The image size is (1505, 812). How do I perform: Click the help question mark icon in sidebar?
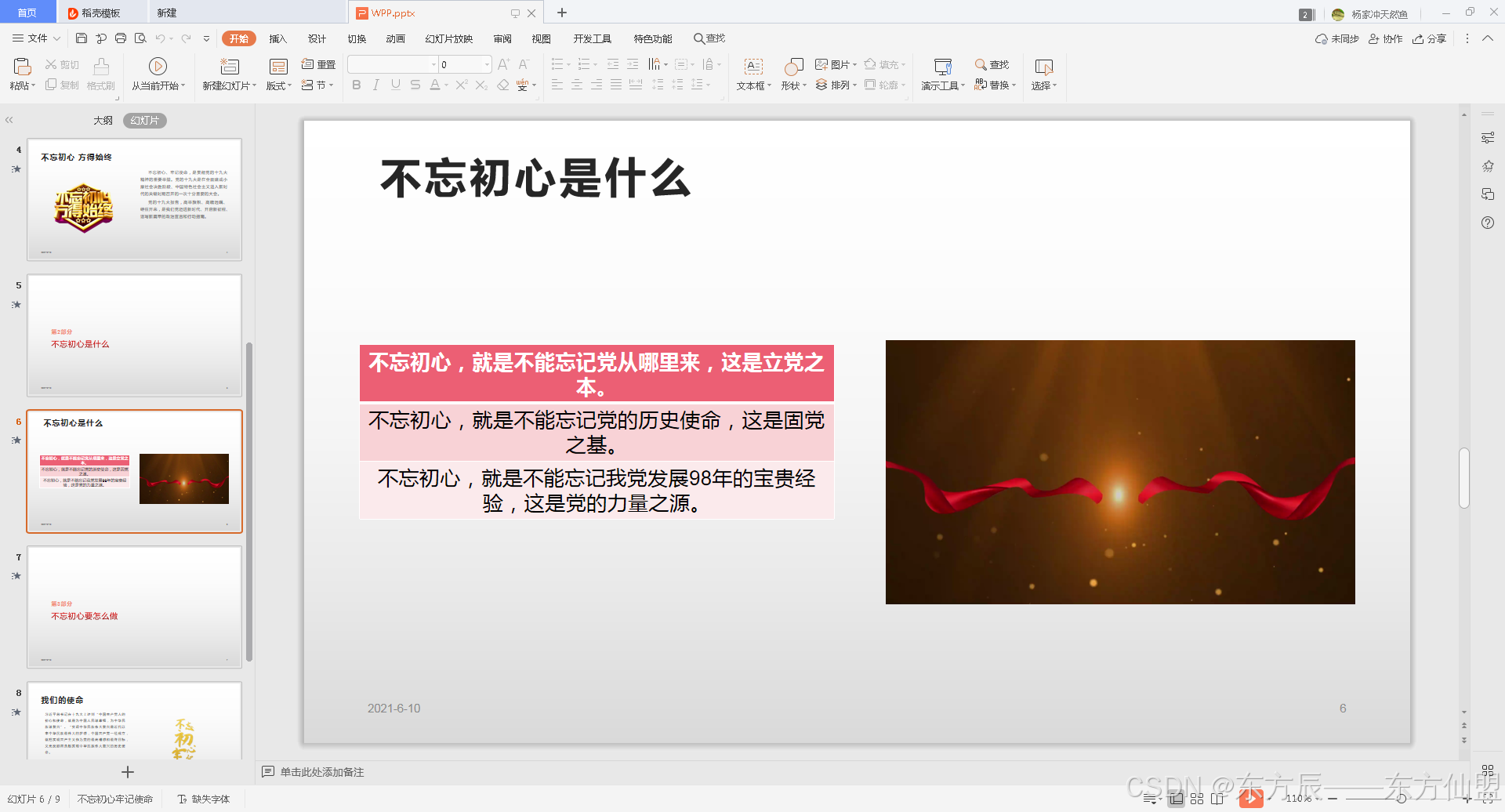click(x=1488, y=223)
